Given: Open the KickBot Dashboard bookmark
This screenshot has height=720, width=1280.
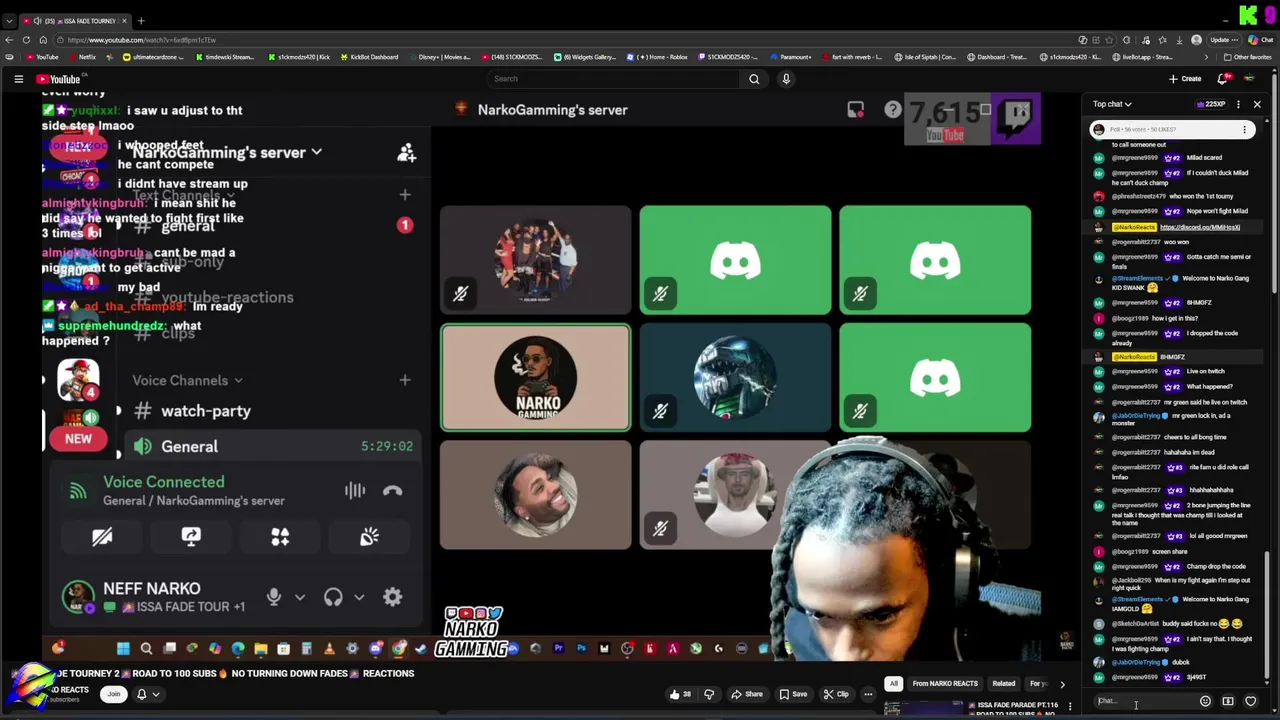Looking at the screenshot, I should pos(368,57).
